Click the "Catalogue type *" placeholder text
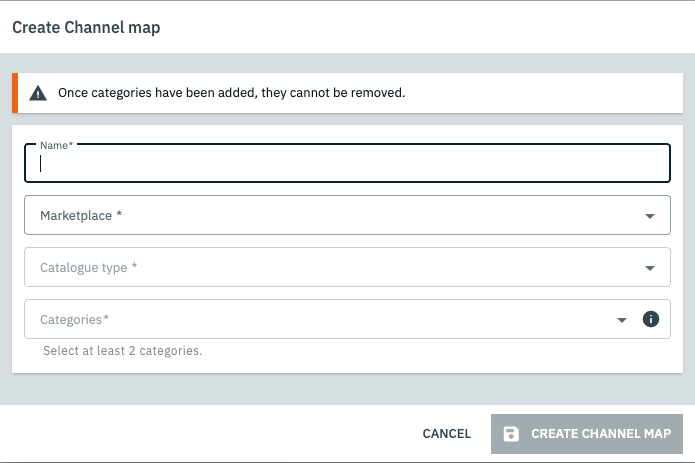This screenshot has width=695, height=463. 88,268
